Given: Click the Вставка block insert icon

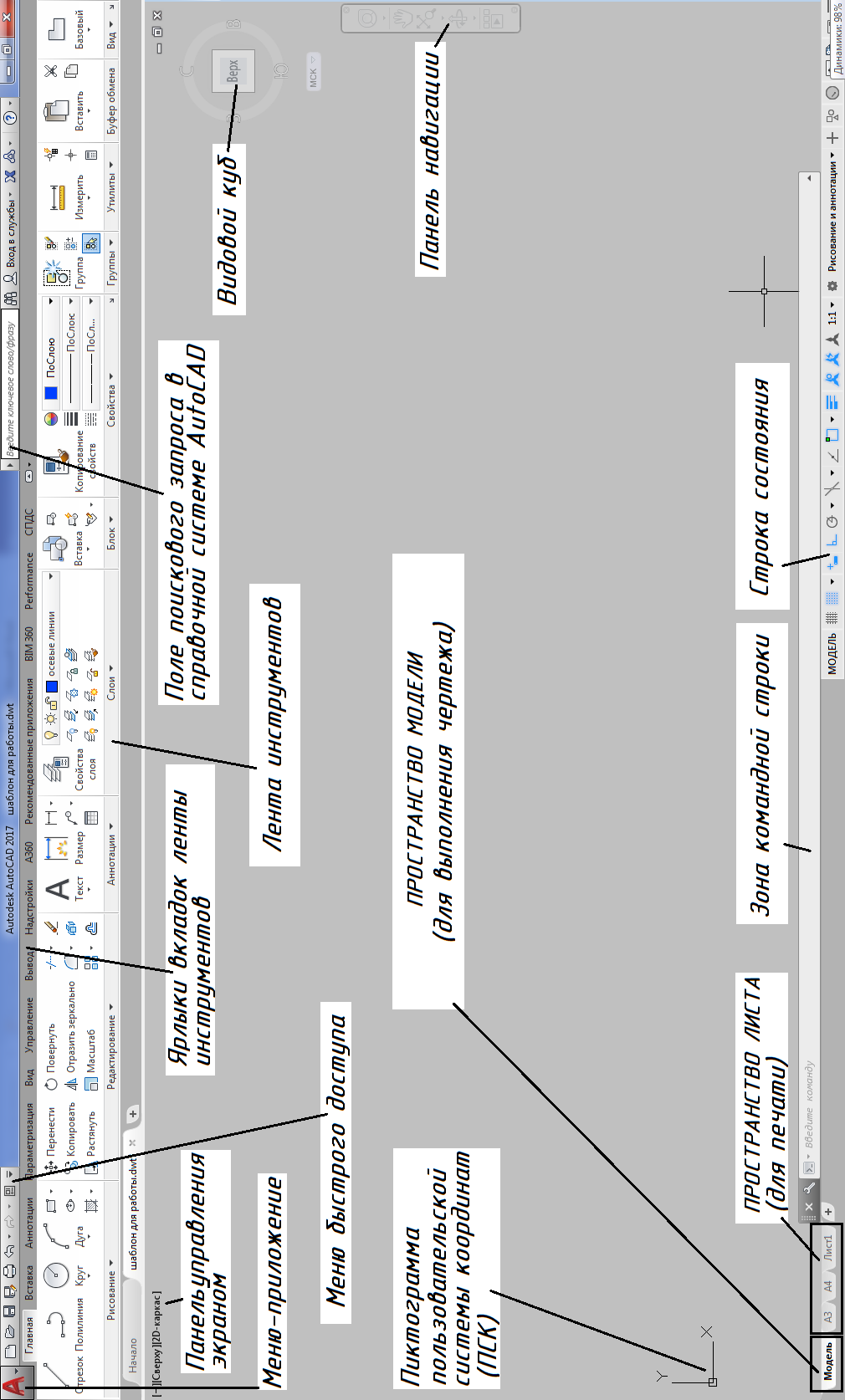Looking at the screenshot, I should [56, 549].
